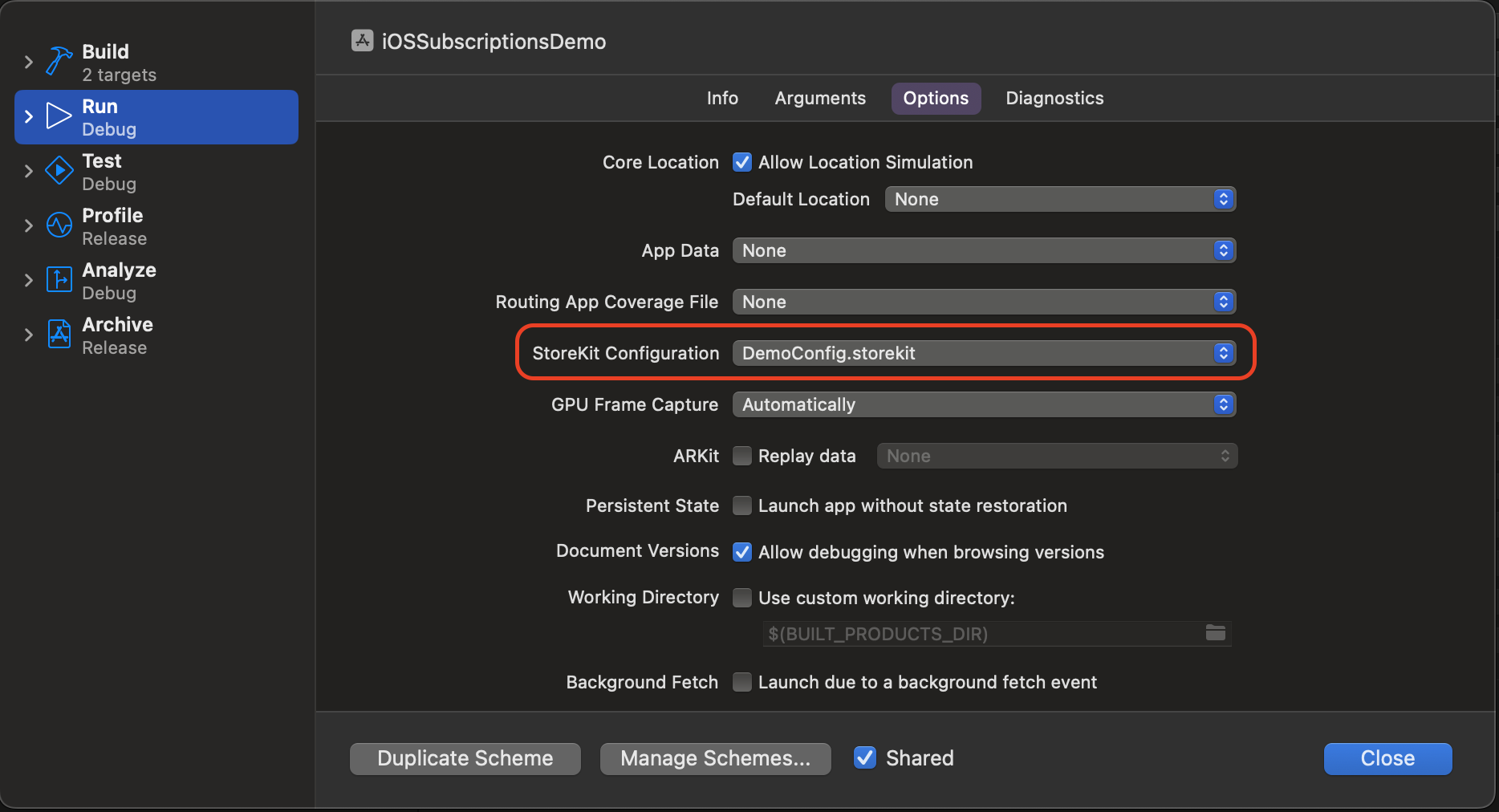Screen dimensions: 1499x812
Task: Click the Analyze action icon
Action: pos(59,280)
